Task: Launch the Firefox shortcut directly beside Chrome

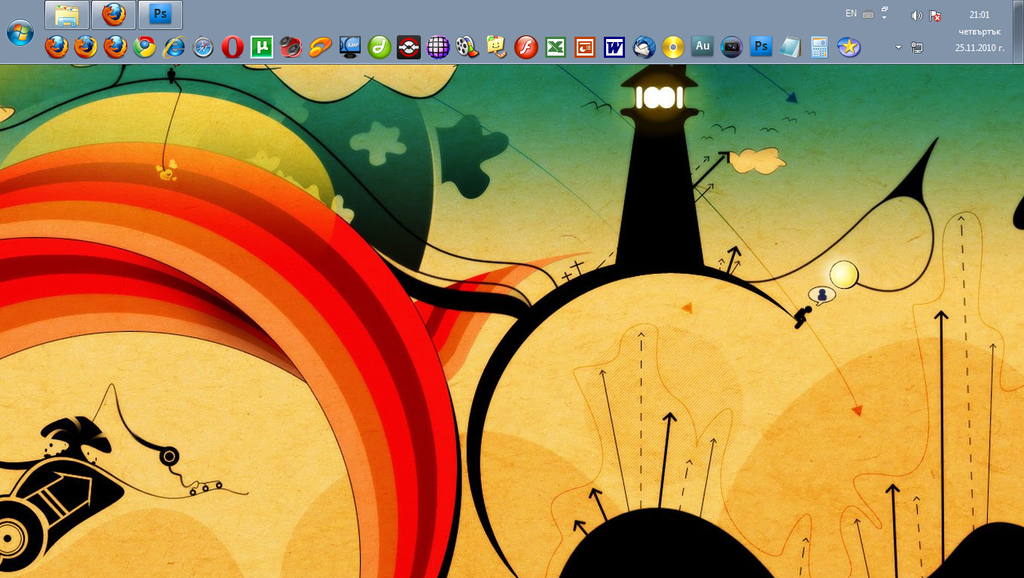Action: [x=116, y=47]
